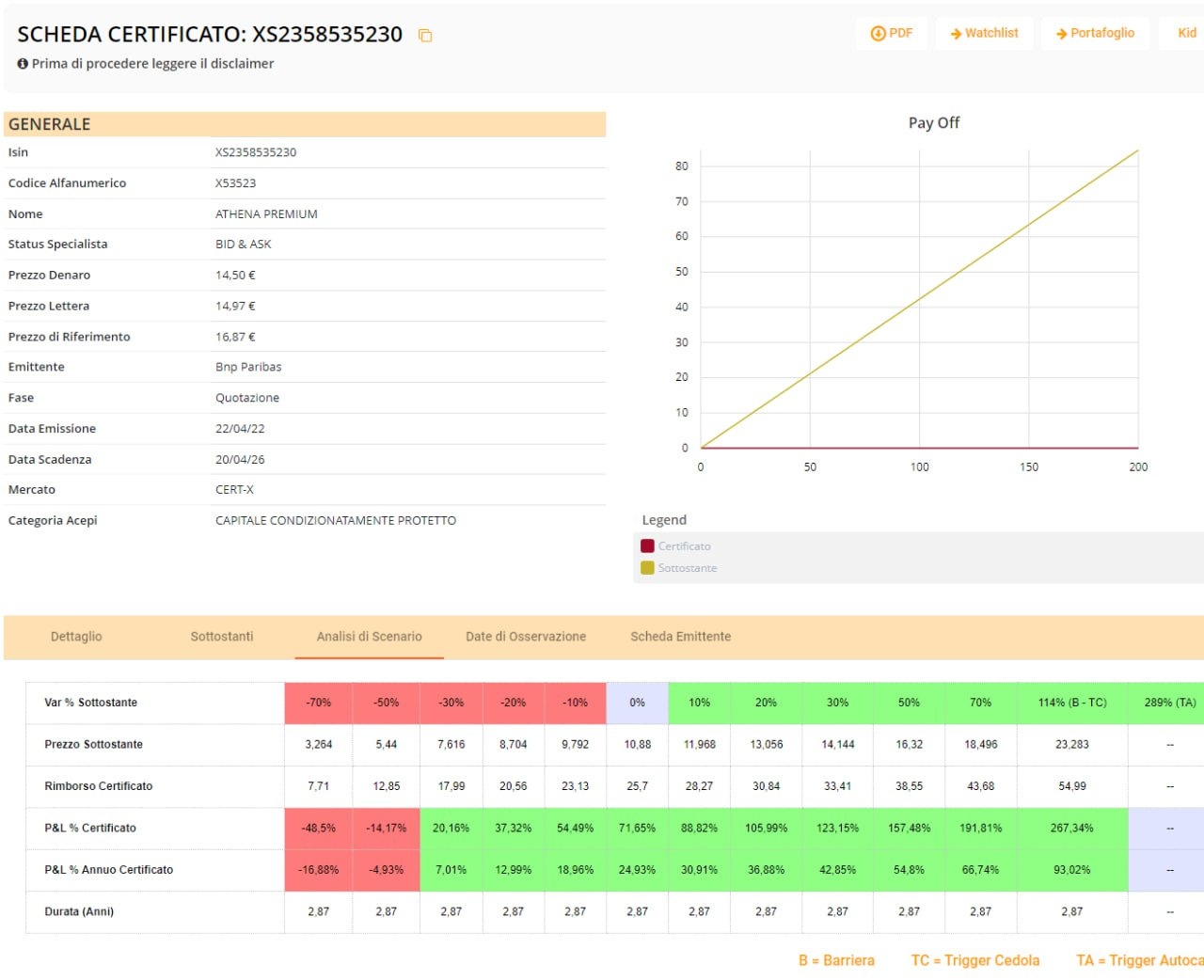Switch to the Sottostanti tab
This screenshot has height=980, width=1204.
click(222, 637)
